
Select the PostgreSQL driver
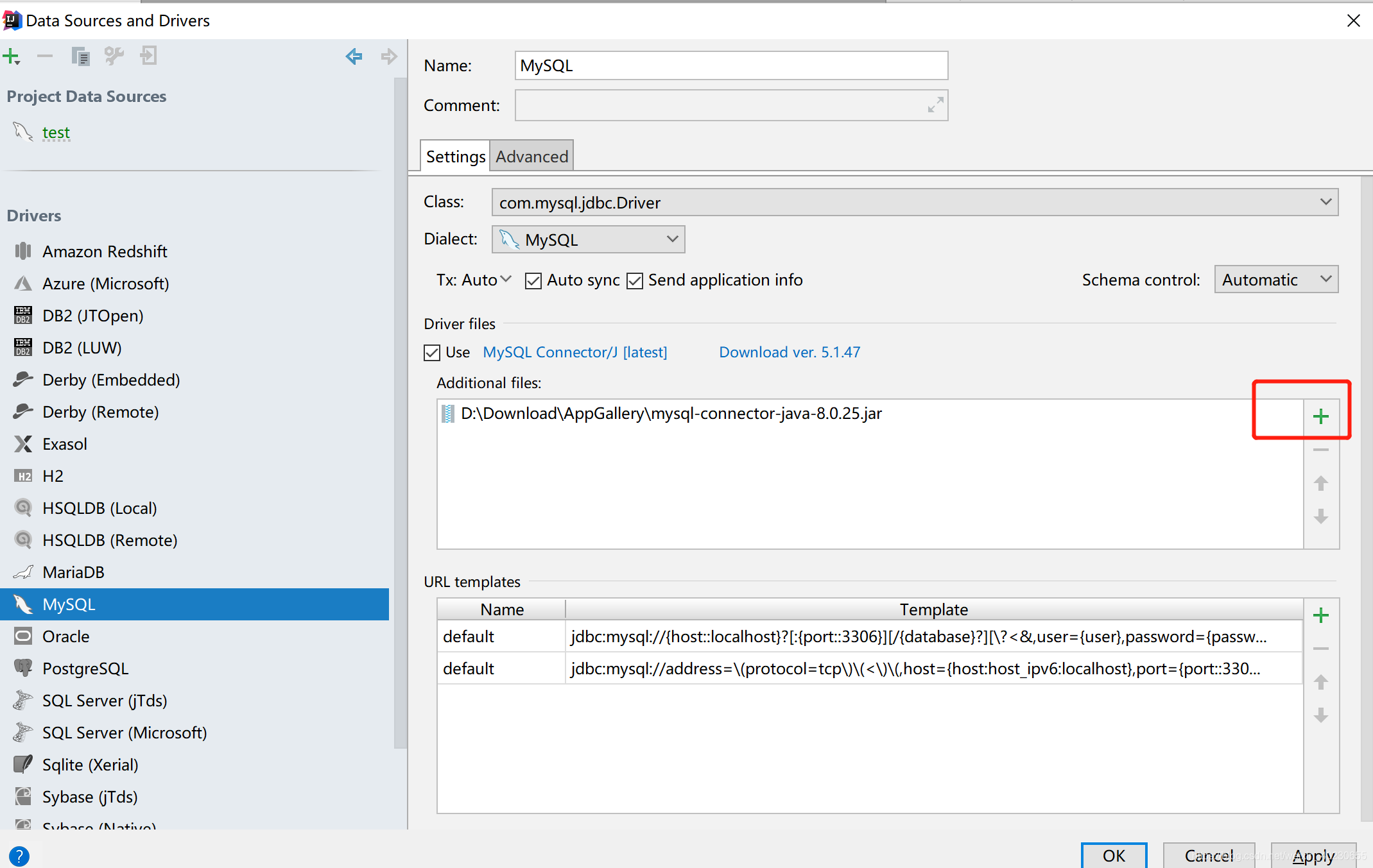point(194,668)
